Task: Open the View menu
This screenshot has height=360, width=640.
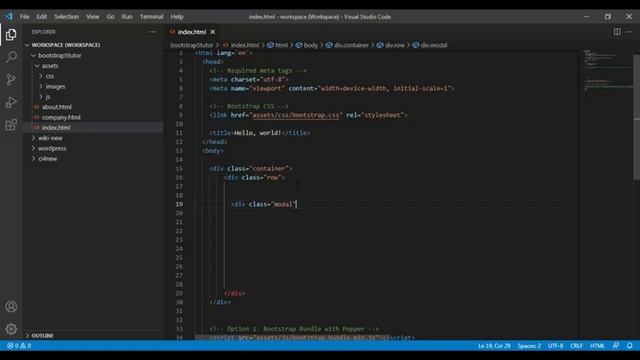Action: (93, 17)
